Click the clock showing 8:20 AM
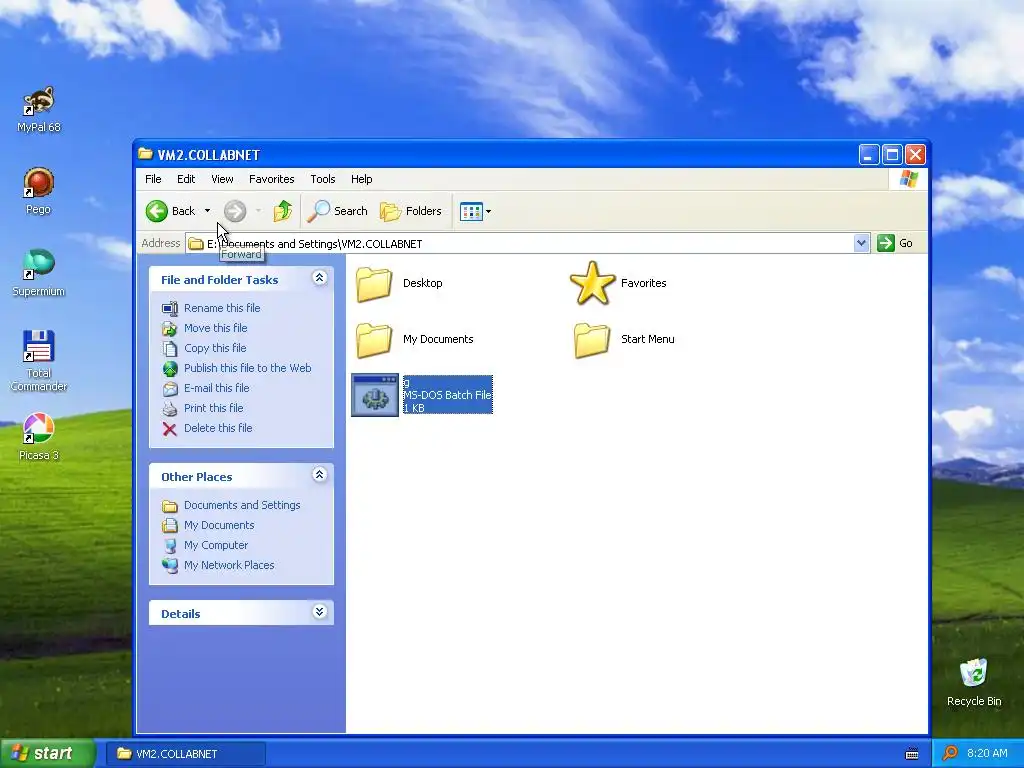The width and height of the screenshot is (1024, 768). pyautogui.click(x=987, y=754)
